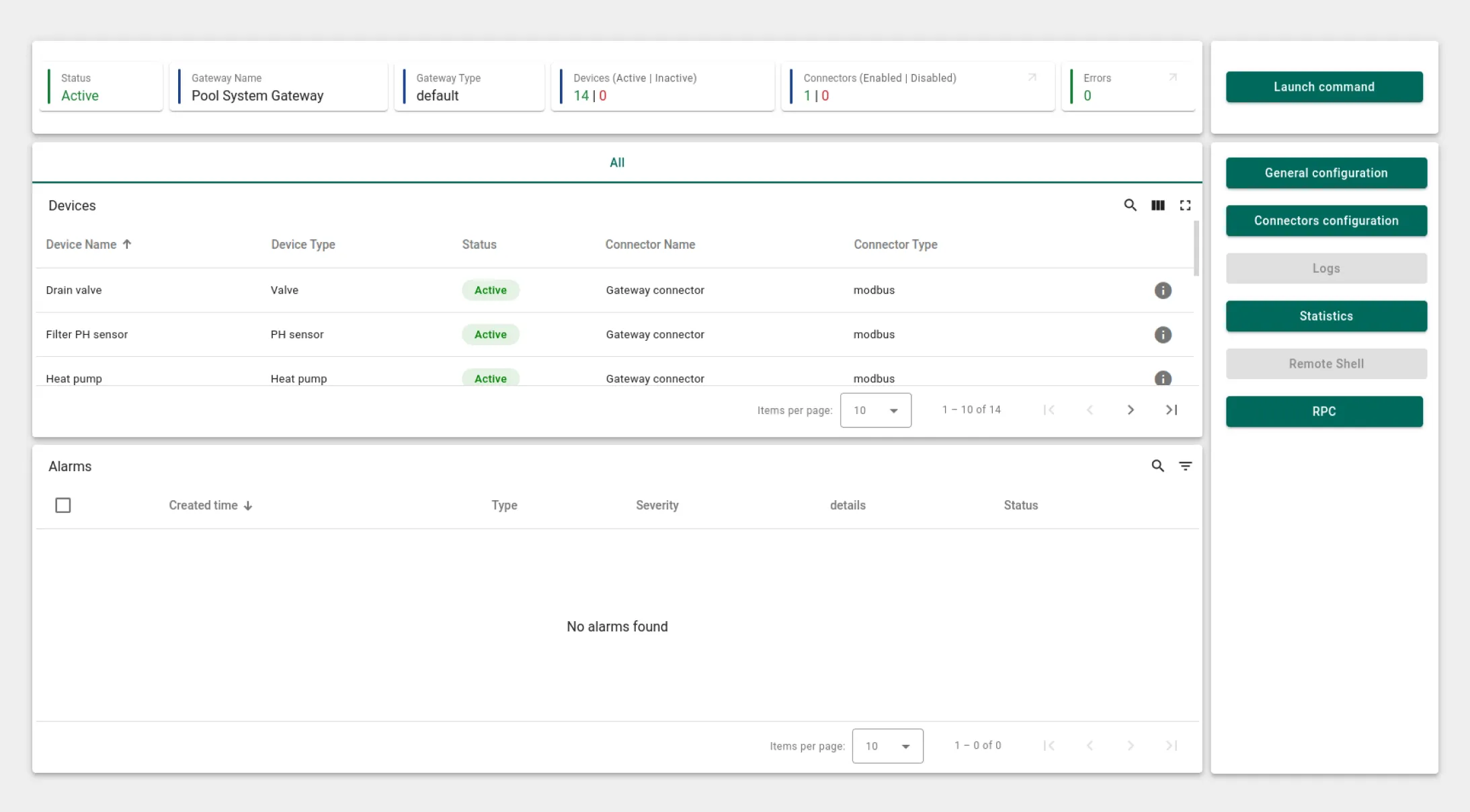Image resolution: width=1470 pixels, height=812 pixels.
Task: Sort Alarms by Created time column
Action: [x=203, y=505]
